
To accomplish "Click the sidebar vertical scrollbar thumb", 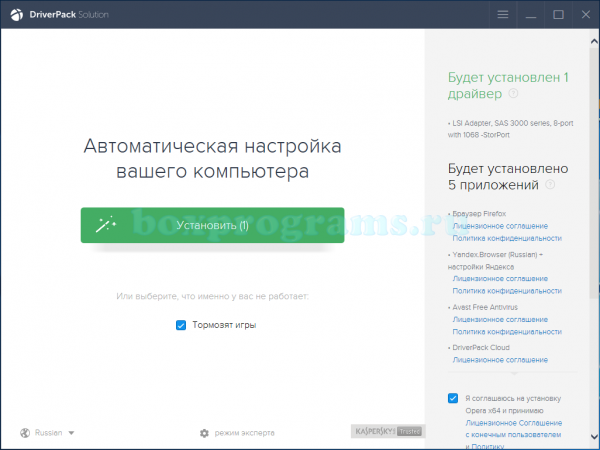I will click(594, 172).
